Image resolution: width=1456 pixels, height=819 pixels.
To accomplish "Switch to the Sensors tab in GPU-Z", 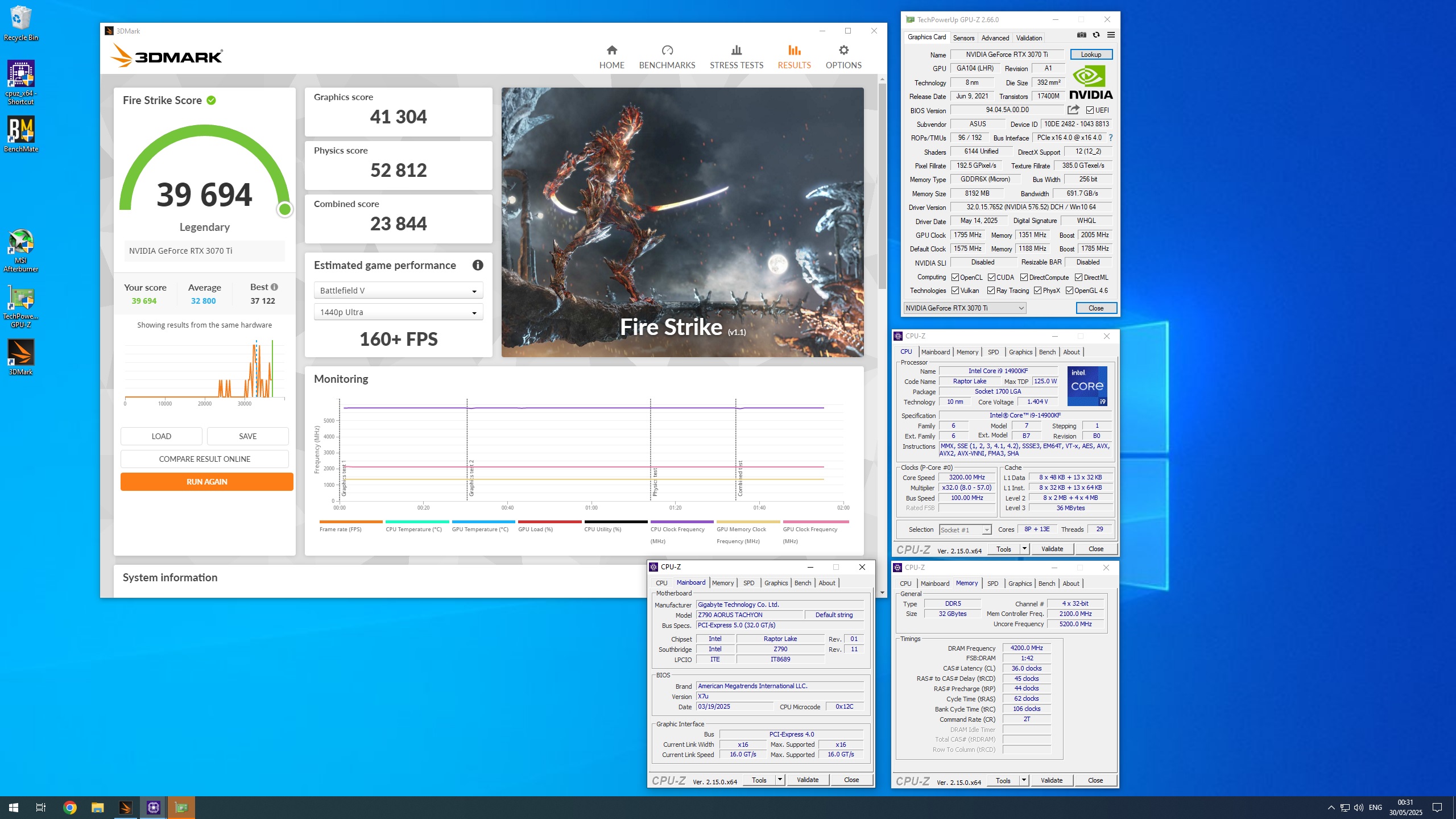I will [x=963, y=38].
